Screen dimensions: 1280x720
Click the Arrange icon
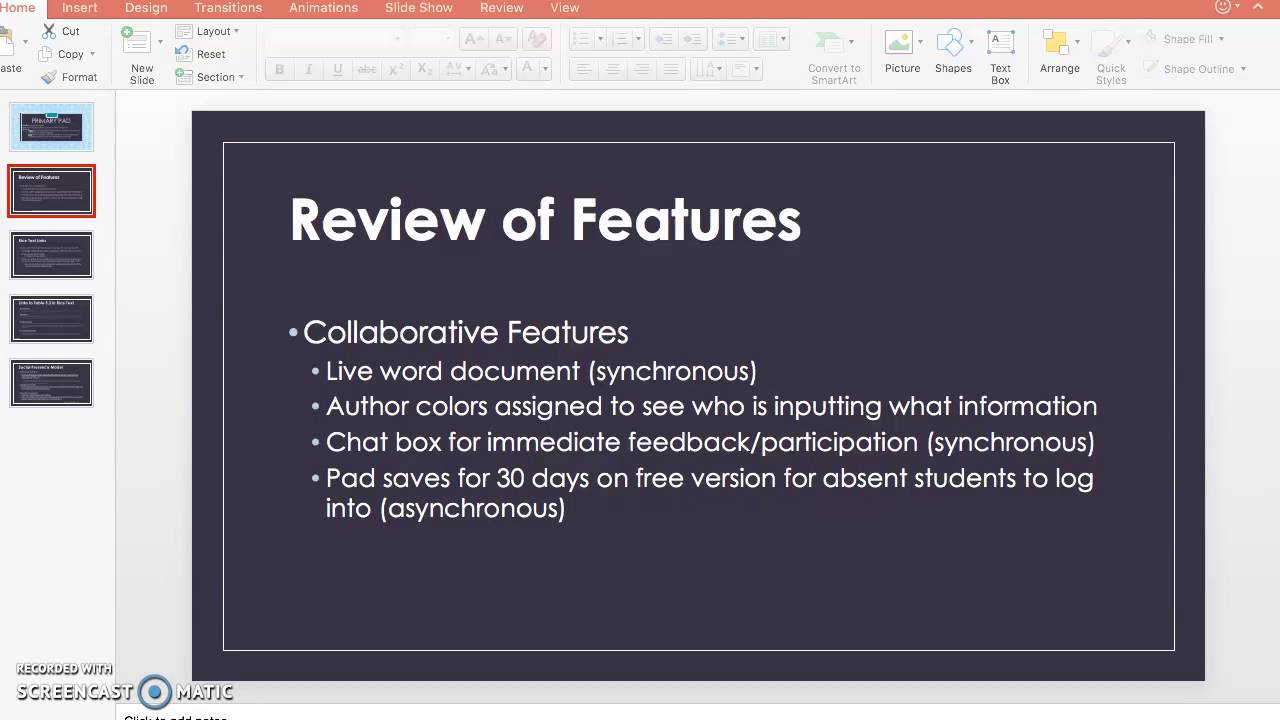(1055, 42)
